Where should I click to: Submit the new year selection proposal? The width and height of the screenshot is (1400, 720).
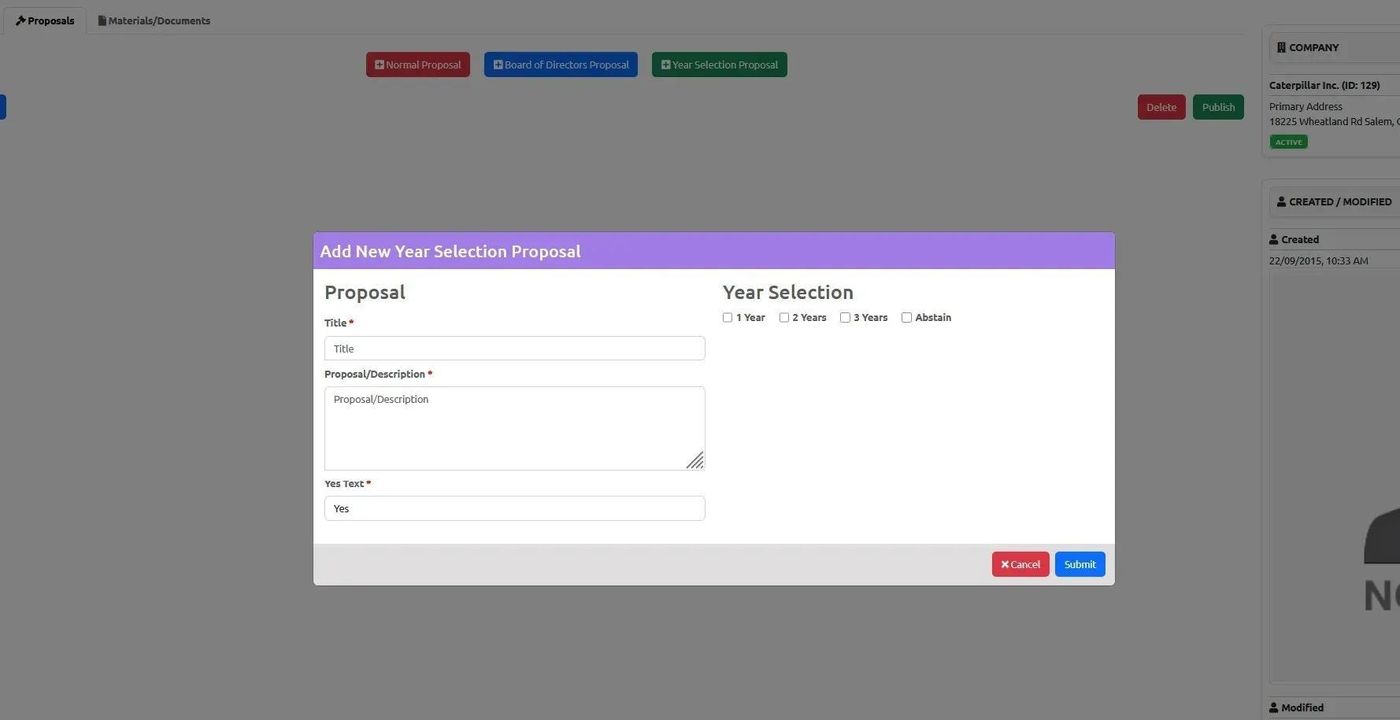tap(1079, 565)
